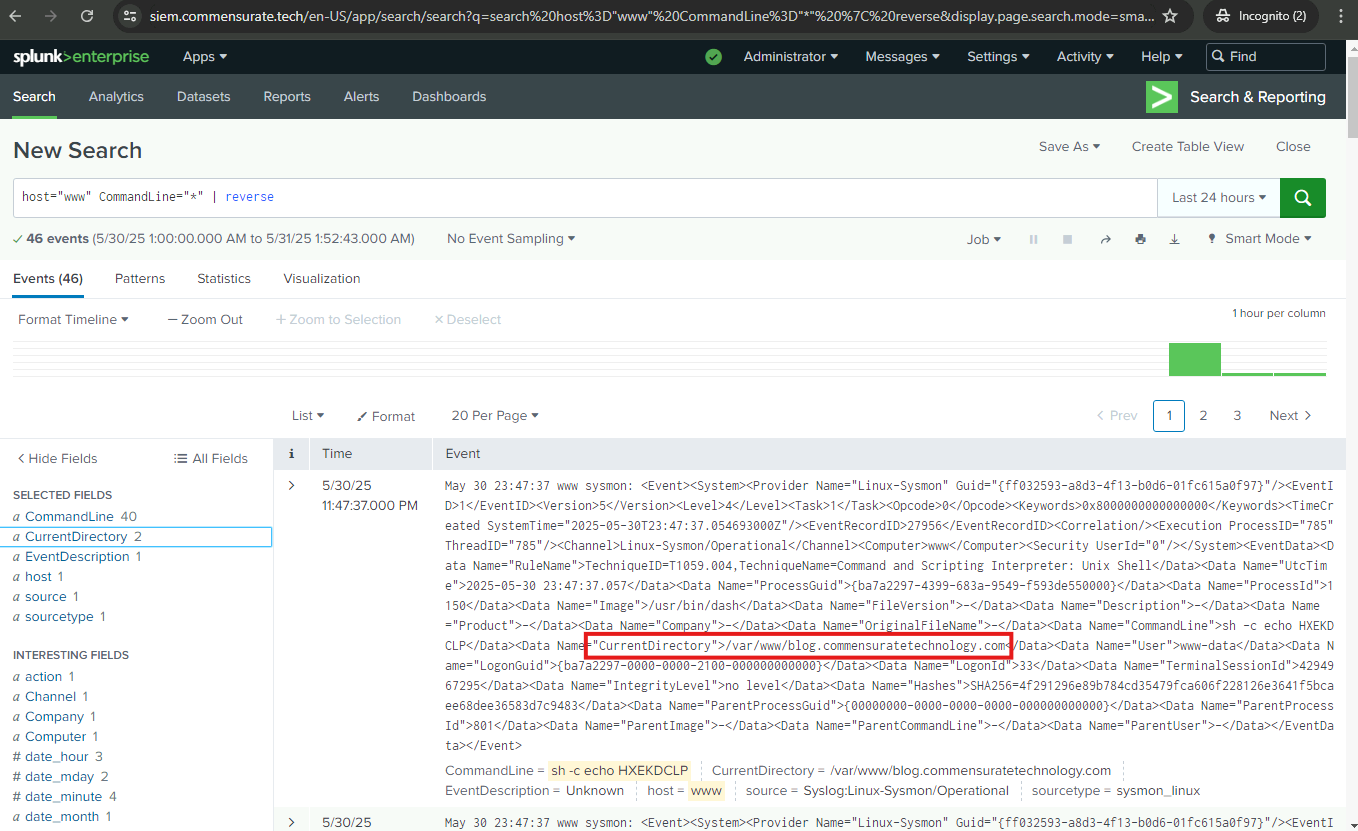Image resolution: width=1358 pixels, height=831 pixels.
Task: Click the print job icon
Action: coord(1140,240)
